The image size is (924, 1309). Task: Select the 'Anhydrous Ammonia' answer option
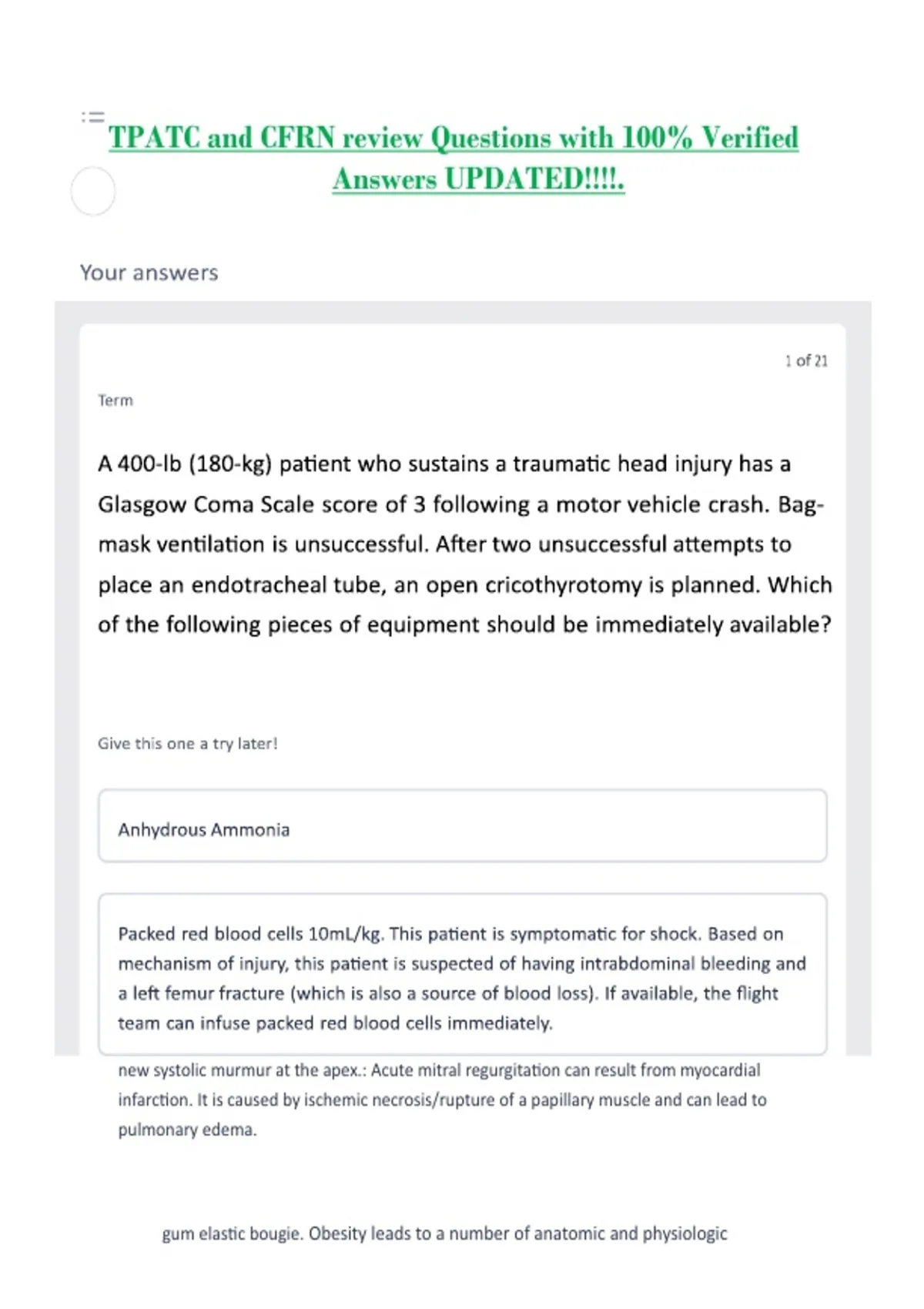click(463, 825)
